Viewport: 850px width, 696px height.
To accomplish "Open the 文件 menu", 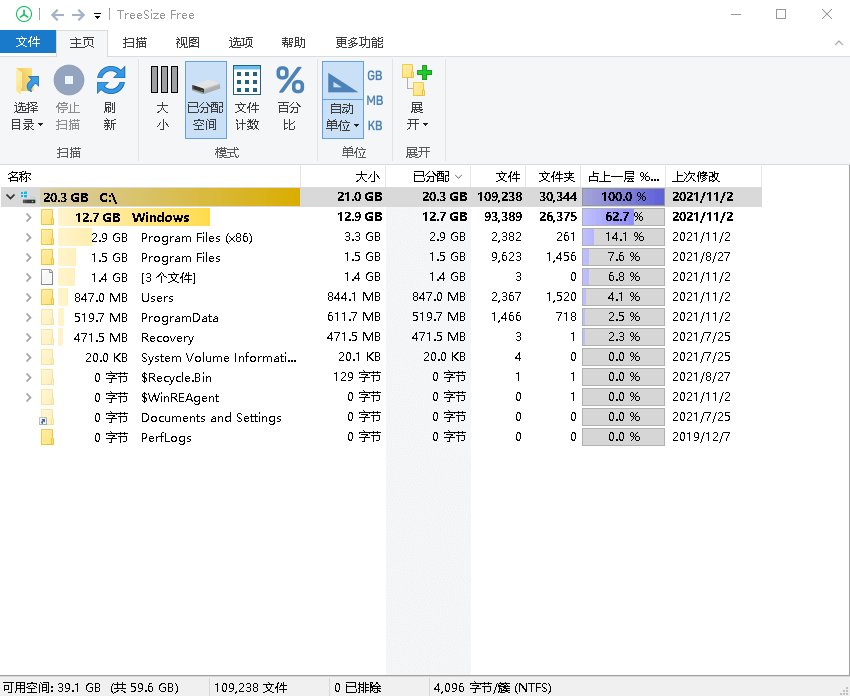I will point(28,42).
